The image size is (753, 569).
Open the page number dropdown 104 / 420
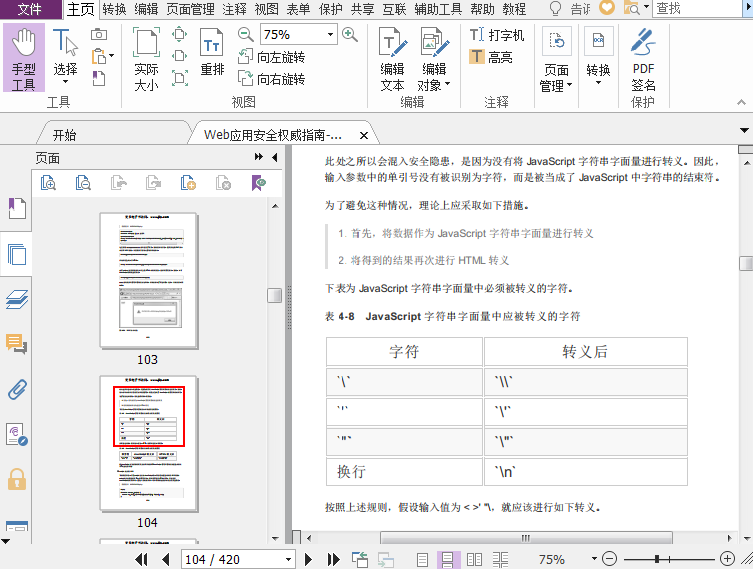coord(288,559)
